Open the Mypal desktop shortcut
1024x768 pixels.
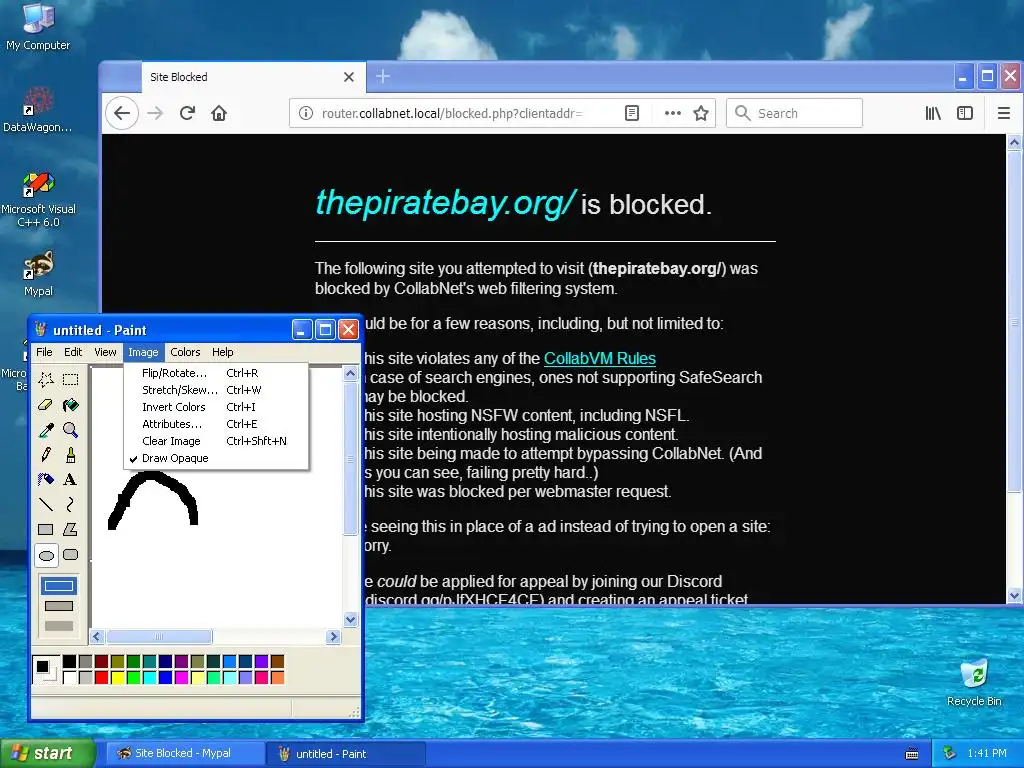click(39, 274)
